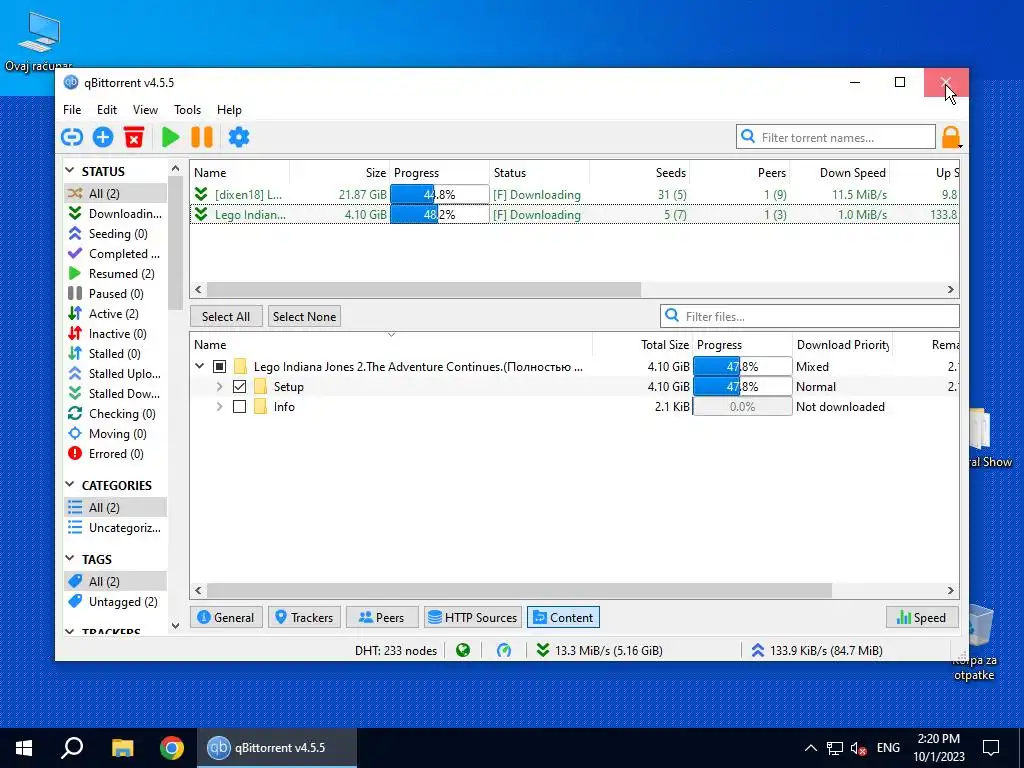Viewport: 1024px width, 768px height.
Task: Open the Tools menu
Action: coord(187,110)
